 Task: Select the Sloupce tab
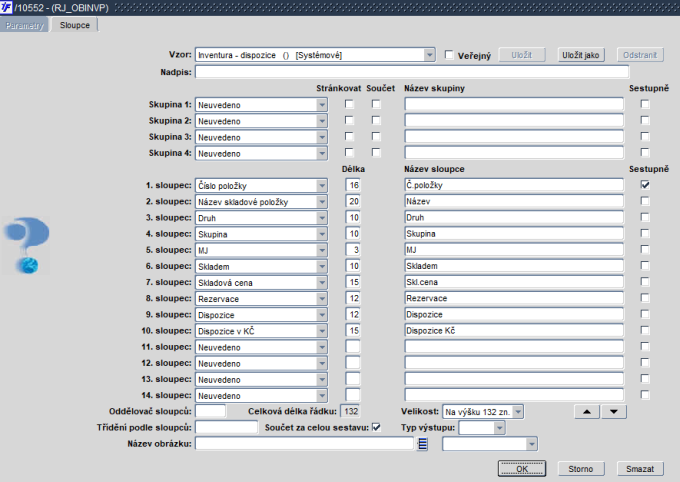click(x=75, y=25)
